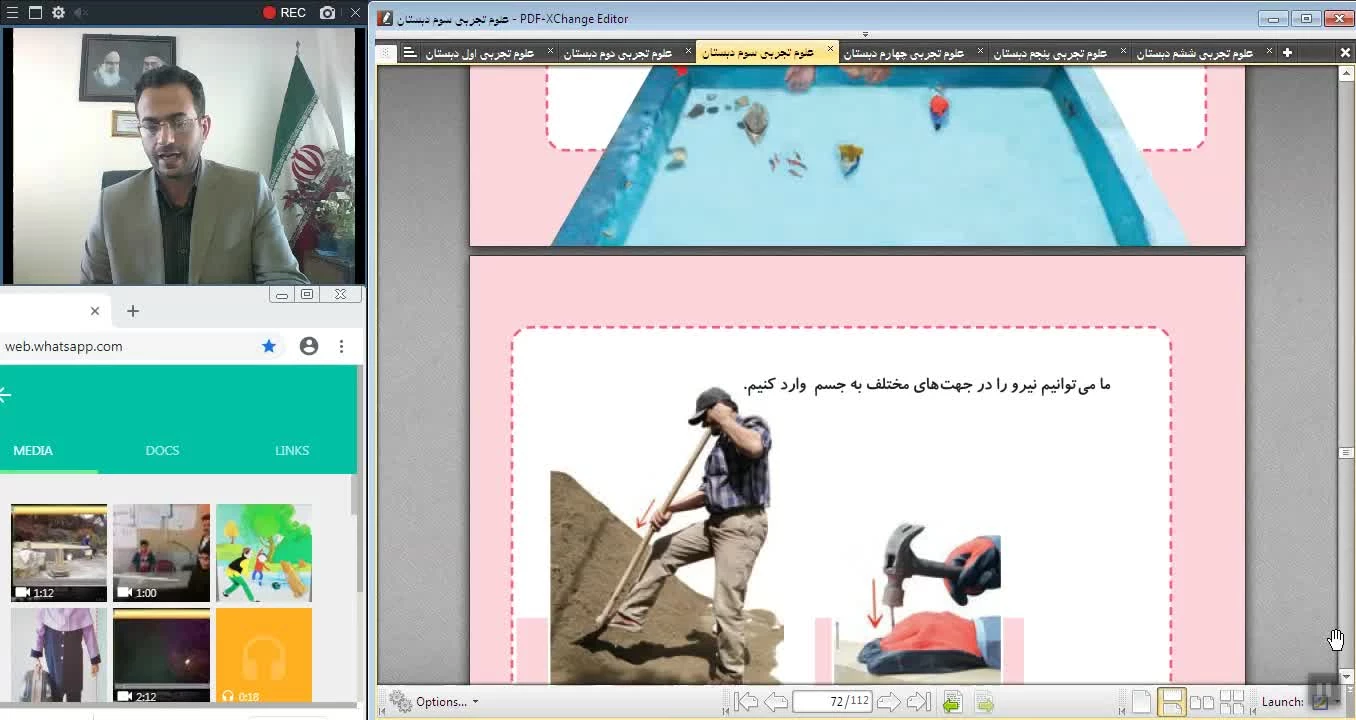Bookmark web.whatsapp.com with the star icon
The width and height of the screenshot is (1356, 720).
pyautogui.click(x=269, y=346)
